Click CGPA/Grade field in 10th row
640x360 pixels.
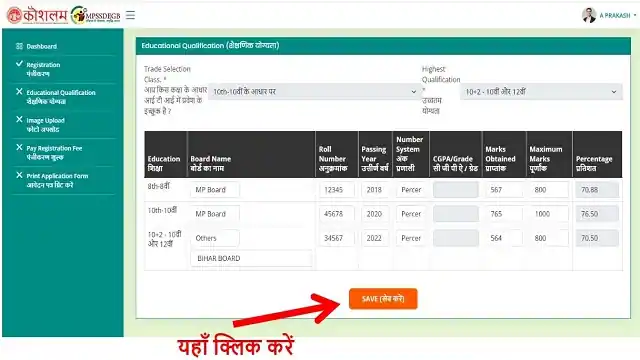coord(456,214)
